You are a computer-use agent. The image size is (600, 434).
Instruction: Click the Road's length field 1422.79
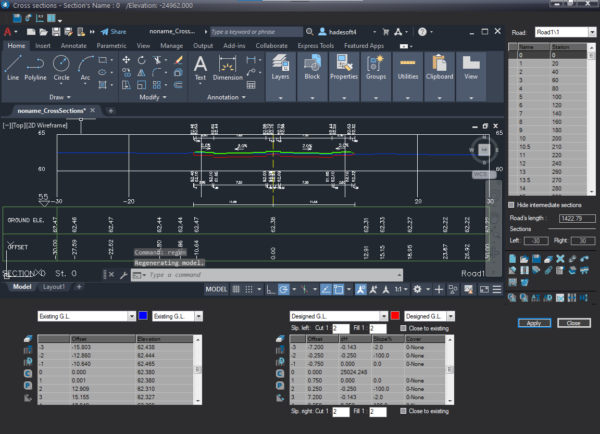tap(577, 218)
